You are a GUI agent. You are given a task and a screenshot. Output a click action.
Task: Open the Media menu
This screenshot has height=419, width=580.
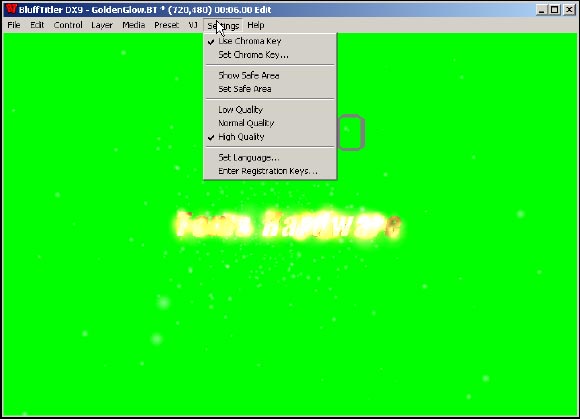tap(134, 25)
